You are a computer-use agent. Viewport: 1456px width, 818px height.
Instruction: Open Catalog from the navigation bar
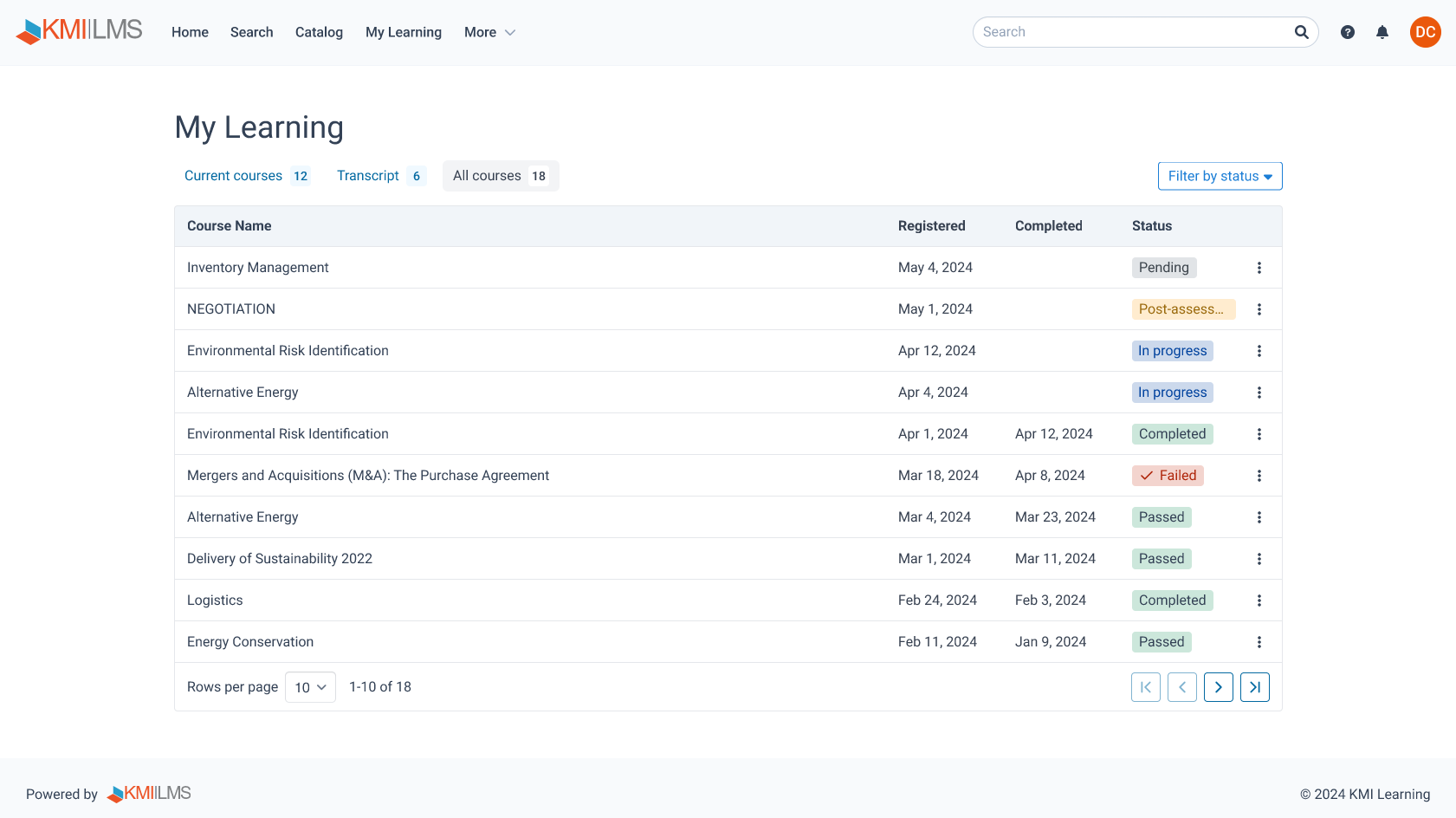click(x=319, y=32)
